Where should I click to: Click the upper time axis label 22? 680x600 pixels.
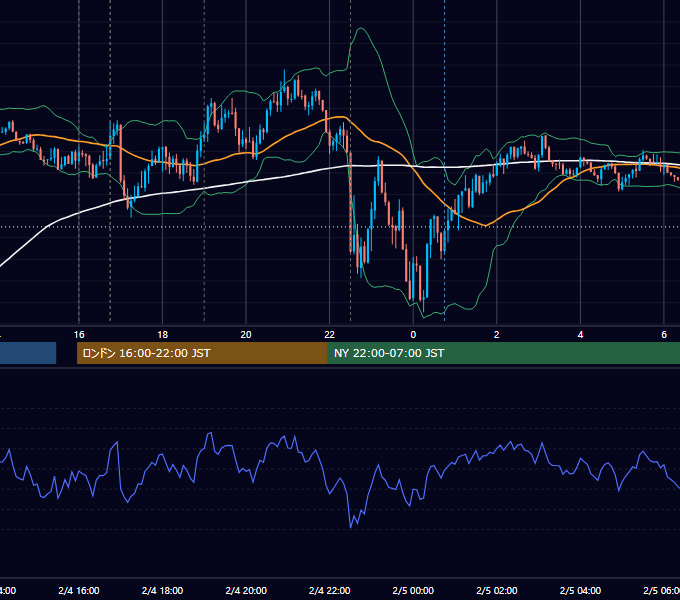[330, 335]
